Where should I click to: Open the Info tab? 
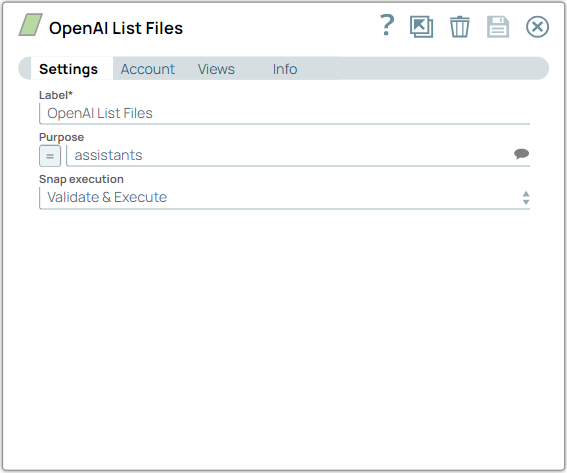tap(285, 69)
